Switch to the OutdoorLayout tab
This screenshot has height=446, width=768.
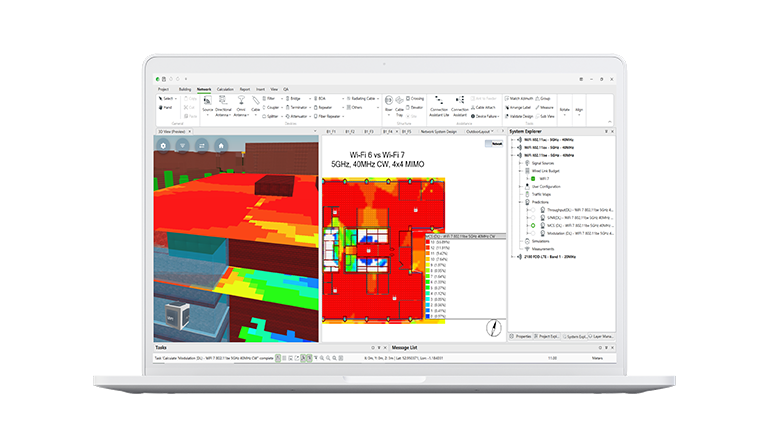[x=478, y=132]
